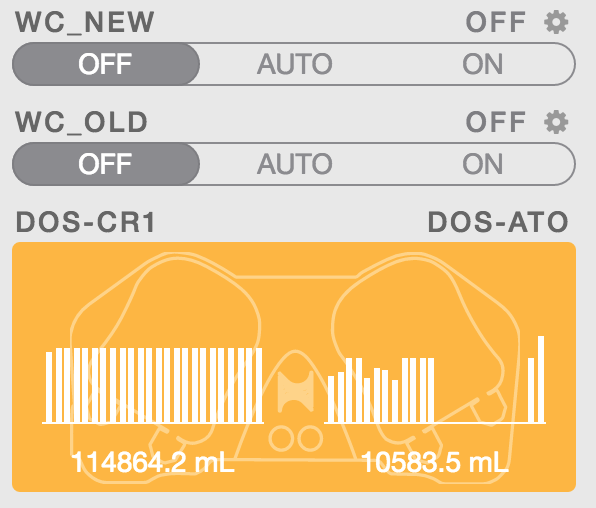Click the 114864.2 mL volume reading

153,462
